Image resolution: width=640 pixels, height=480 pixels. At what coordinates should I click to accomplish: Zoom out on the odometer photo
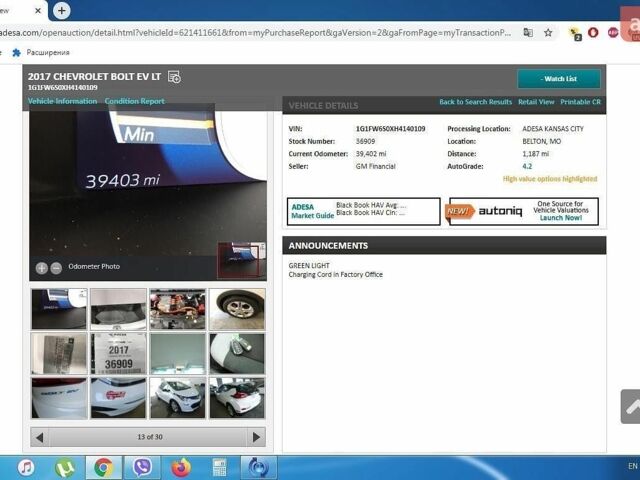pyautogui.click(x=56, y=268)
